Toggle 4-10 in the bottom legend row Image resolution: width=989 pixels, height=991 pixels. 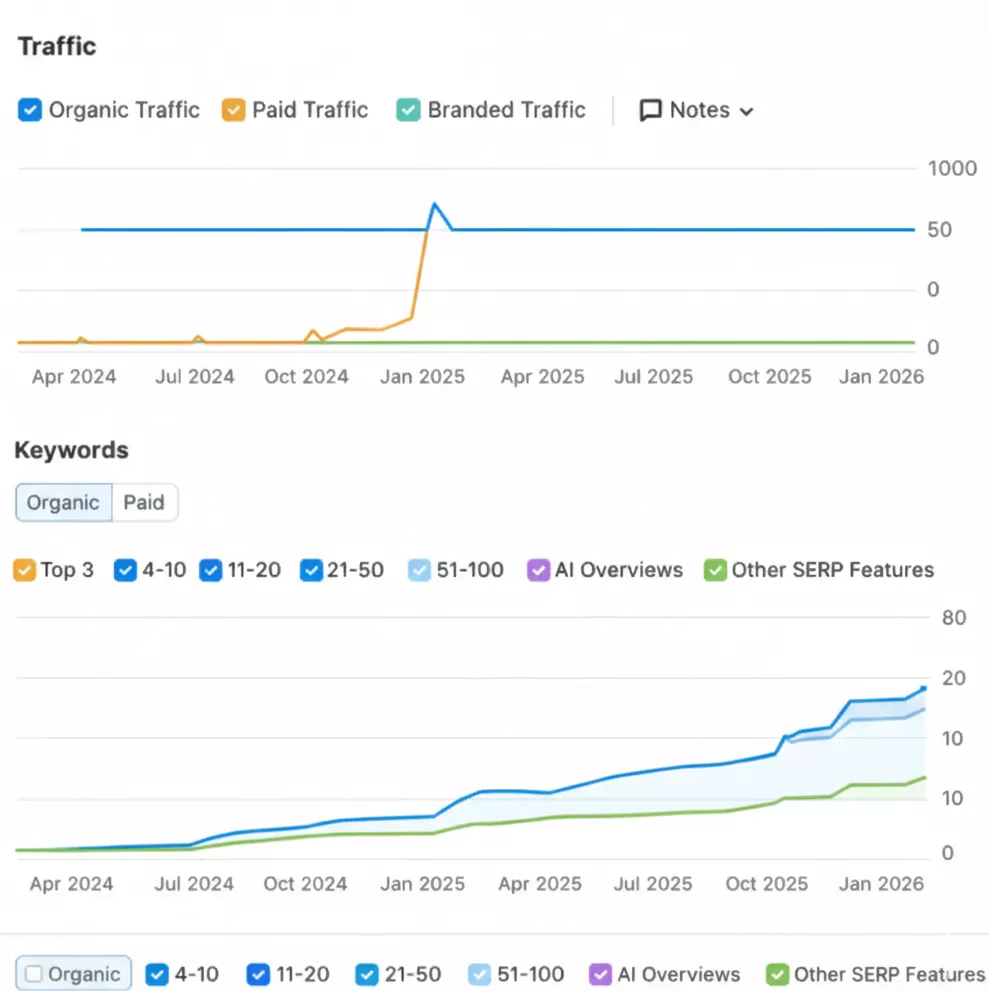pyautogui.click(x=157, y=974)
